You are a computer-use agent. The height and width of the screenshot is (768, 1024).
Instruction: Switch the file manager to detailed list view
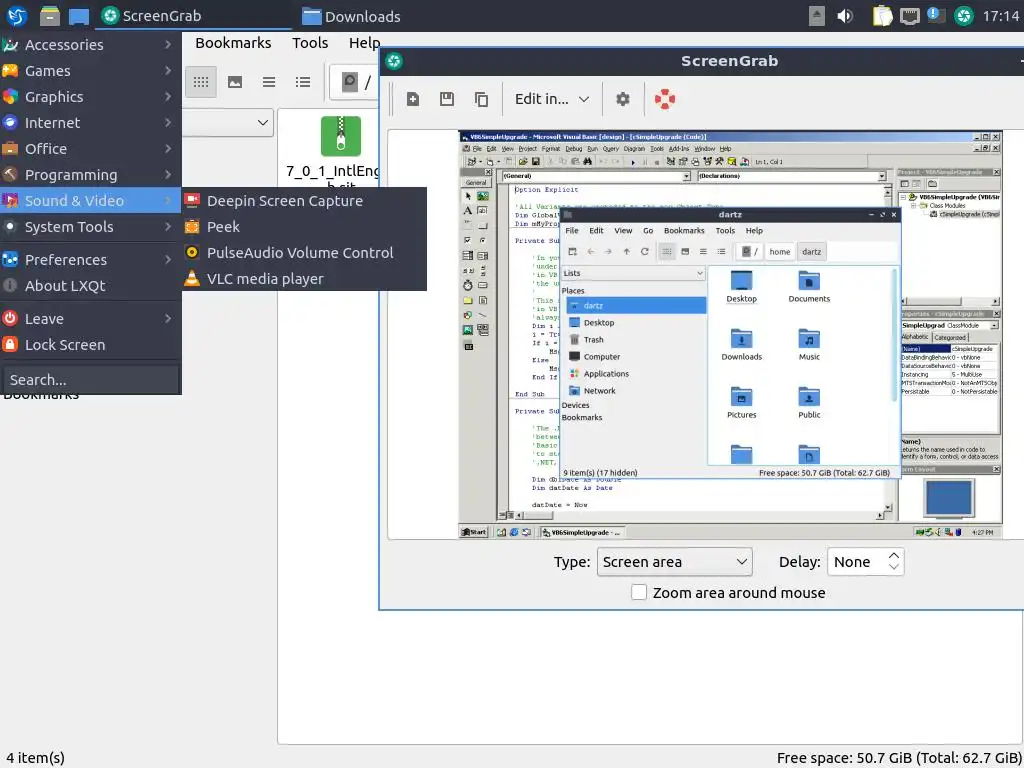pos(303,82)
